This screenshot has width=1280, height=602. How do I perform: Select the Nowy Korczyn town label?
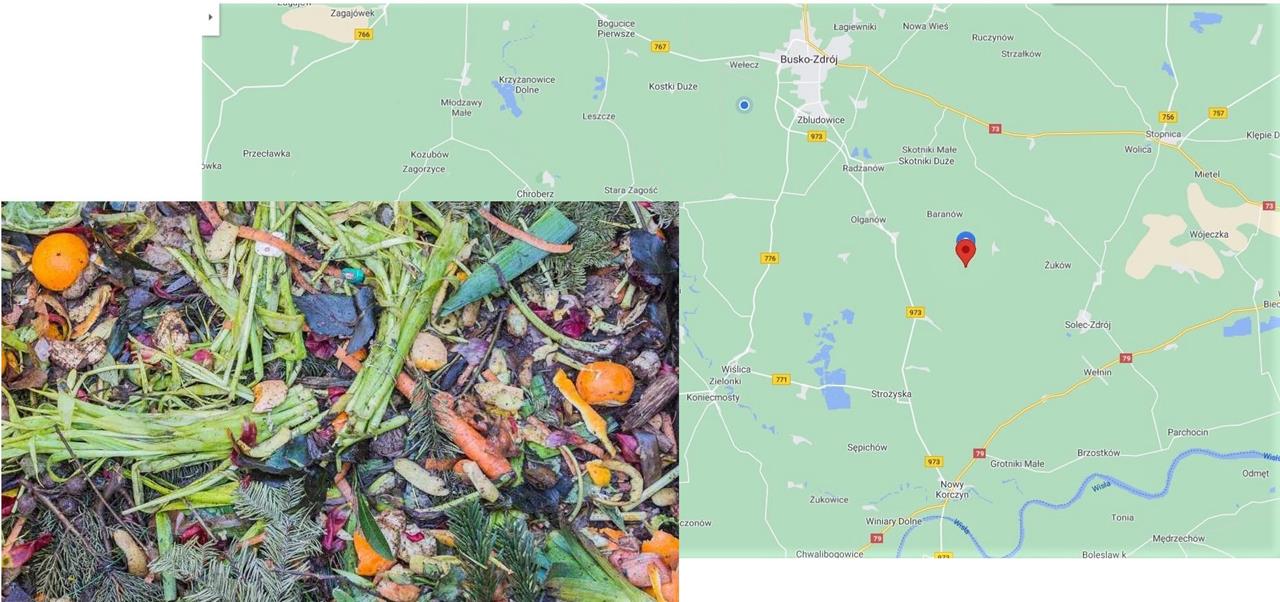pos(939,490)
